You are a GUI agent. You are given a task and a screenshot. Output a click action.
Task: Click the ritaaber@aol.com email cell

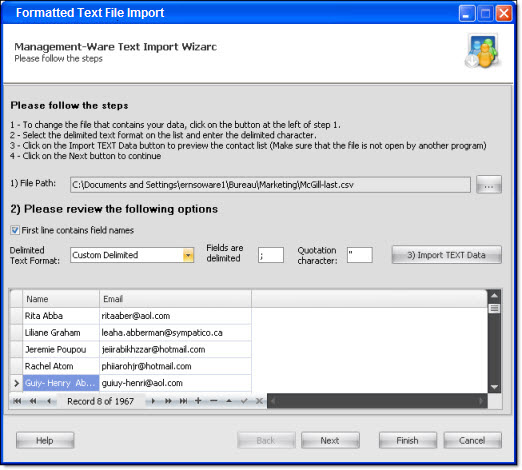(x=175, y=316)
